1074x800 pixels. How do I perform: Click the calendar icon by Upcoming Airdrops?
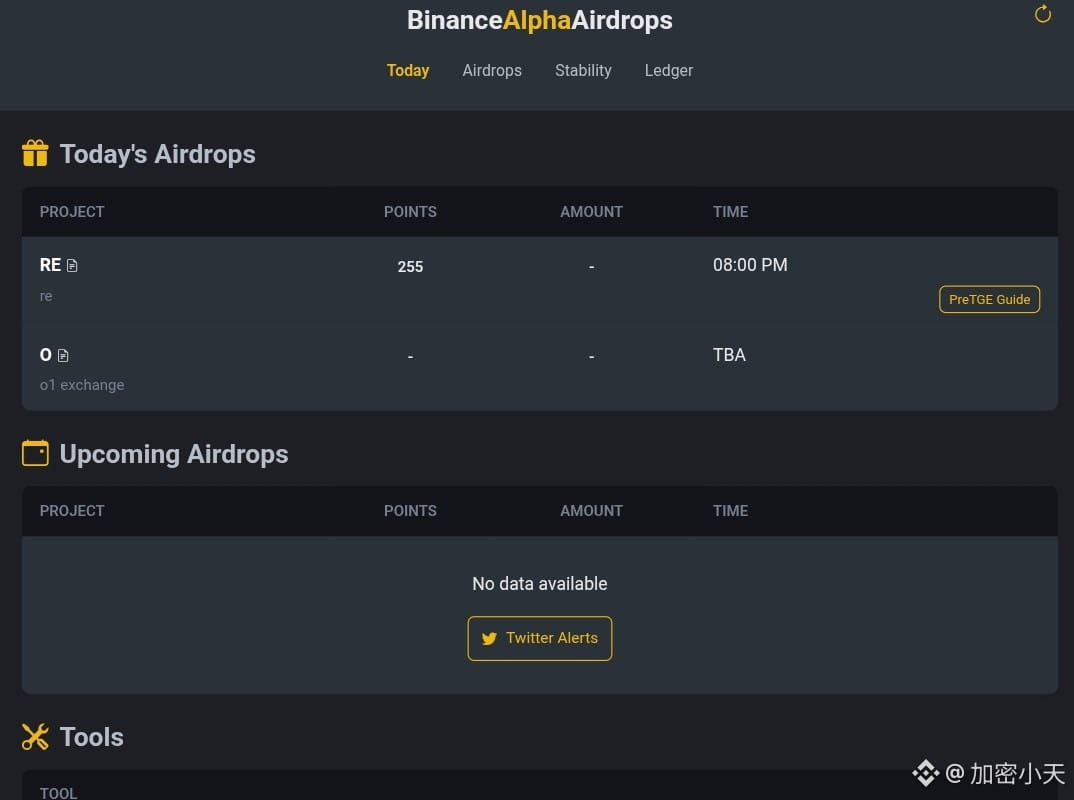point(35,453)
